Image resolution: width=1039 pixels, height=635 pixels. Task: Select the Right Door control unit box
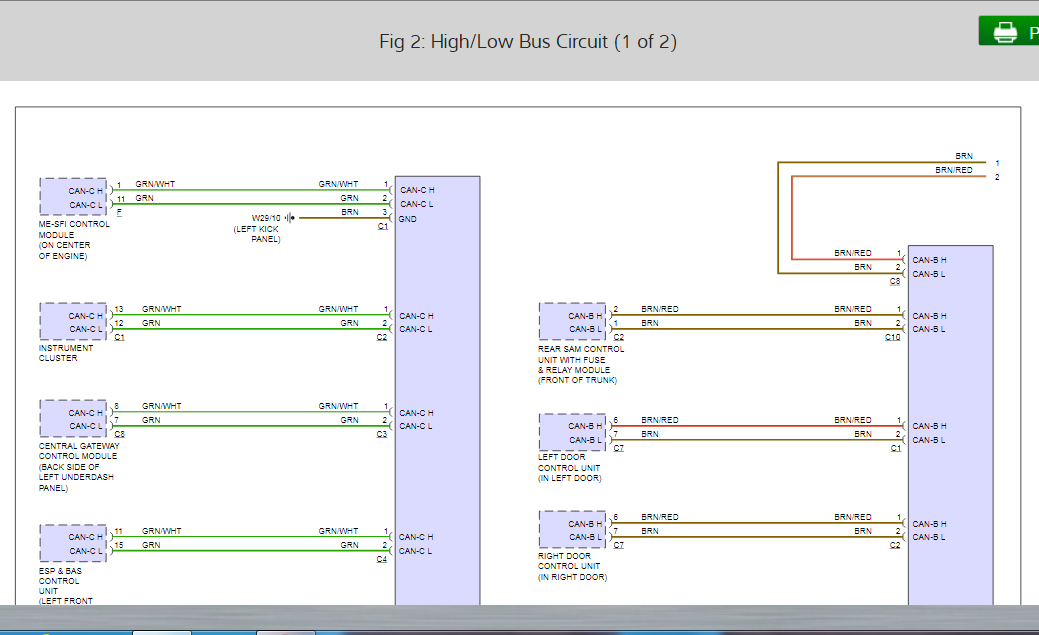click(x=573, y=530)
